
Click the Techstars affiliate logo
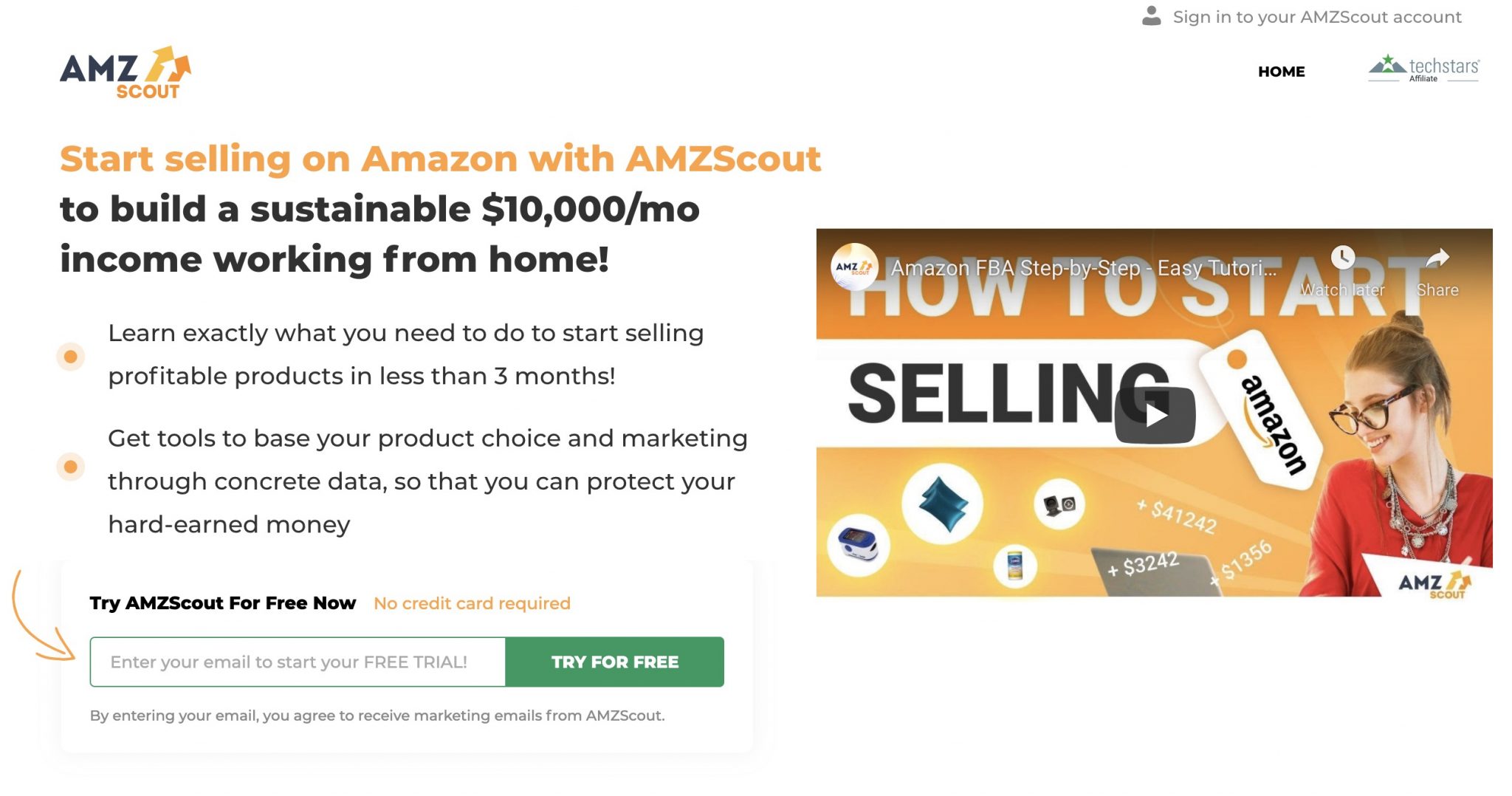1425,69
